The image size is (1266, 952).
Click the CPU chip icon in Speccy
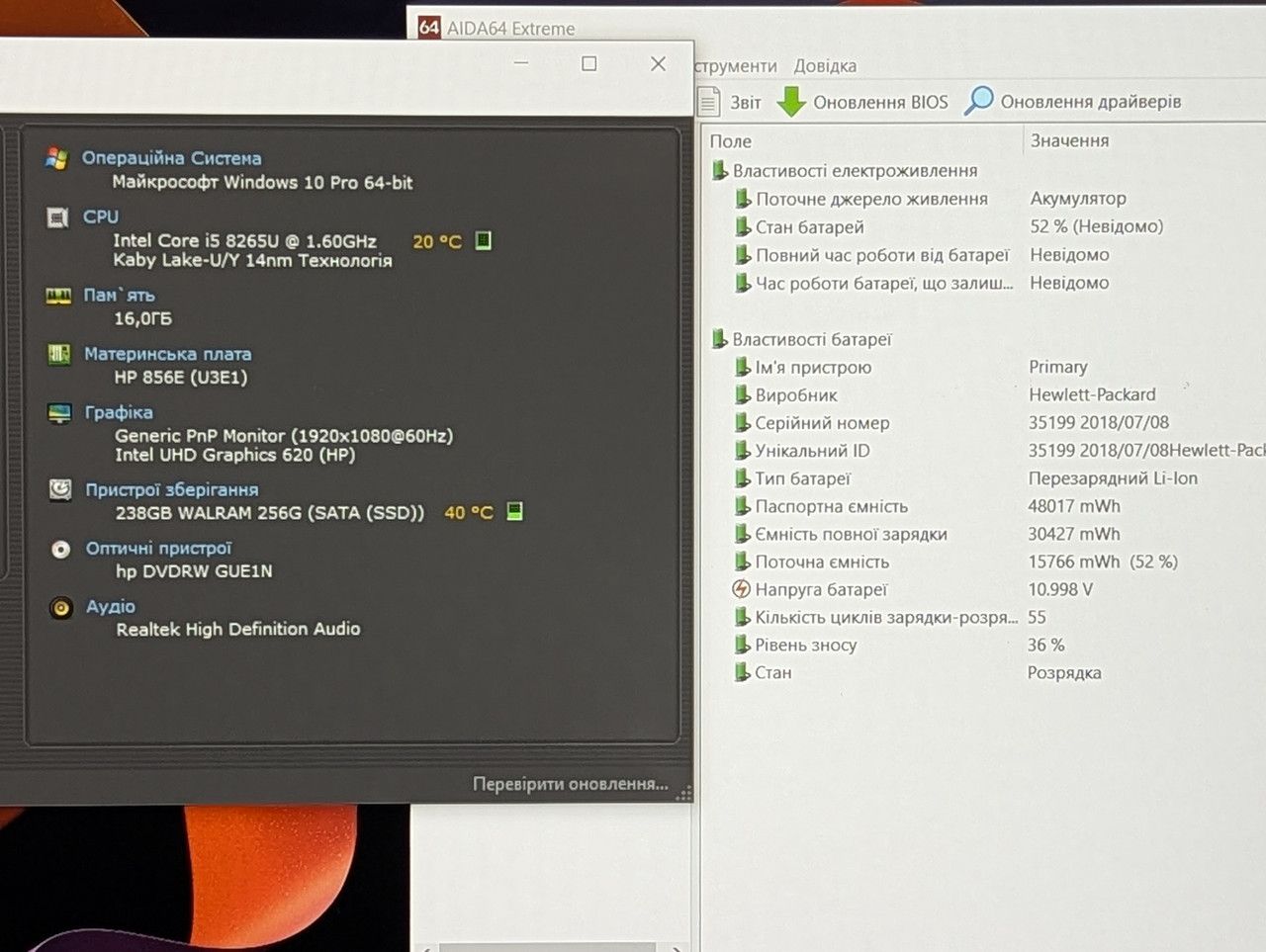click(x=57, y=216)
